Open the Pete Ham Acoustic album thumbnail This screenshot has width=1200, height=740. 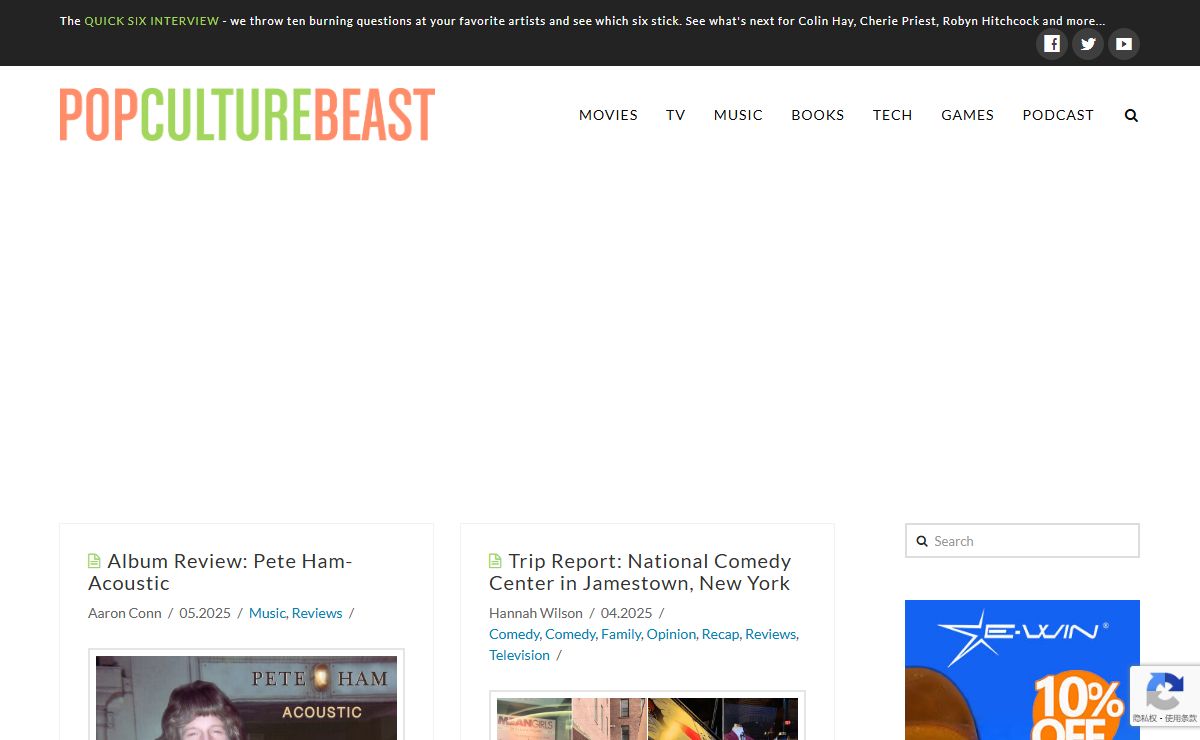pos(246,698)
